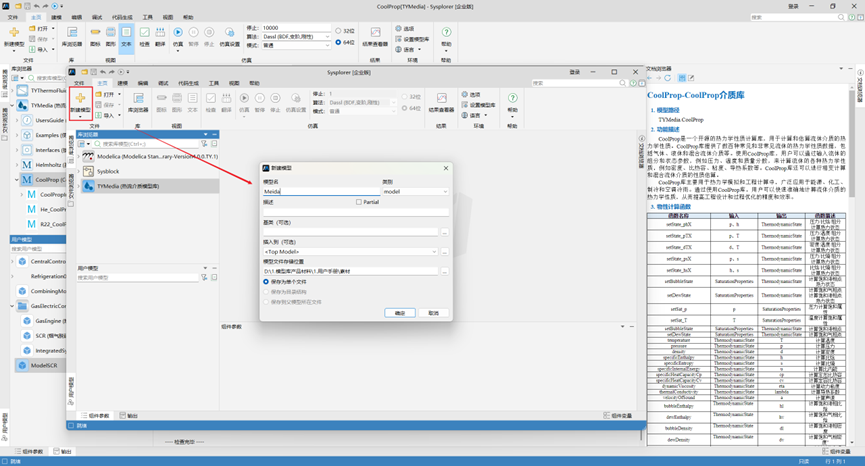Open 模式 dropdown in back window ribbon

click(296, 45)
